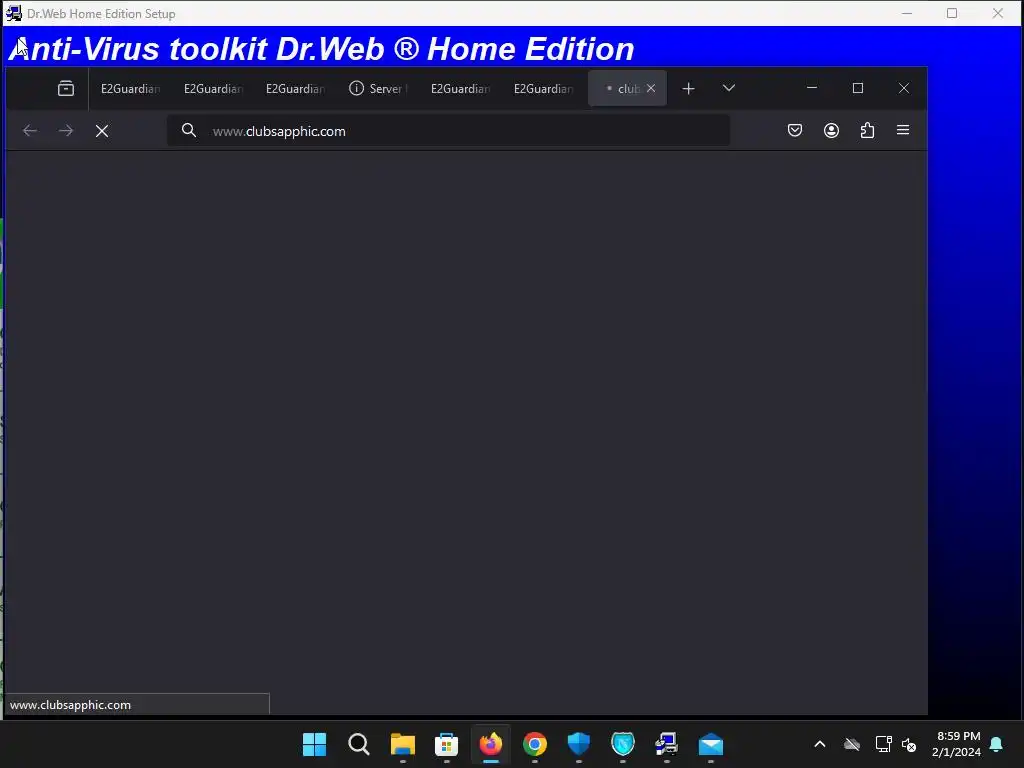
Task: Open the blue shield security app on taskbar
Action: (579, 744)
